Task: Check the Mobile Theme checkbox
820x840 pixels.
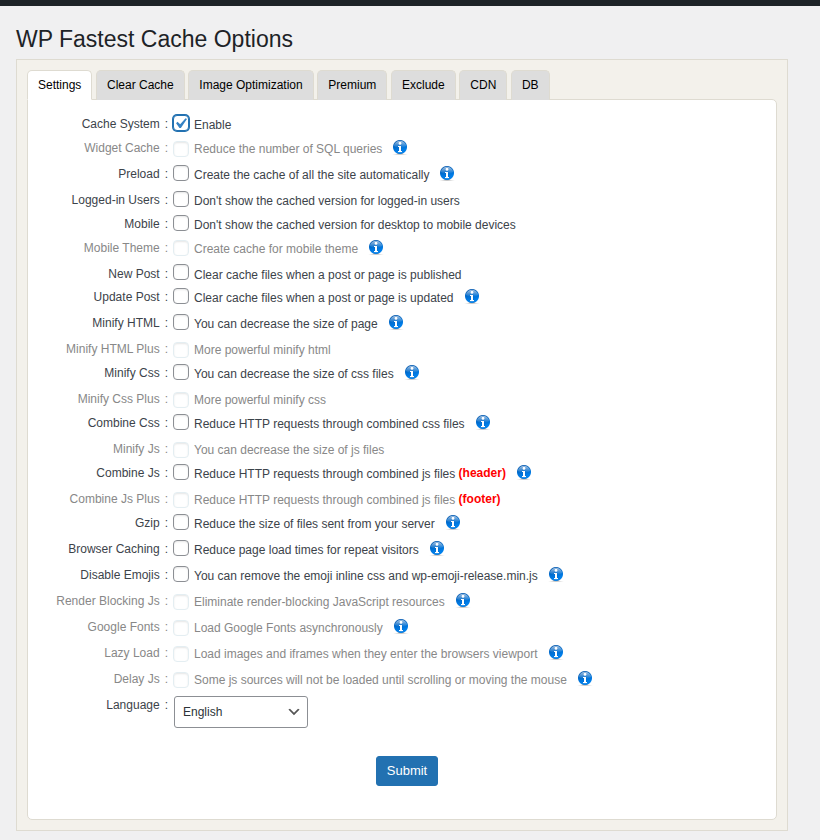Action: point(181,249)
